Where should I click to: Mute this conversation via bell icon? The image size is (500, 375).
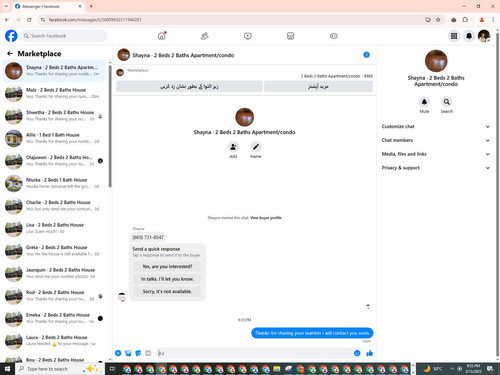(424, 102)
